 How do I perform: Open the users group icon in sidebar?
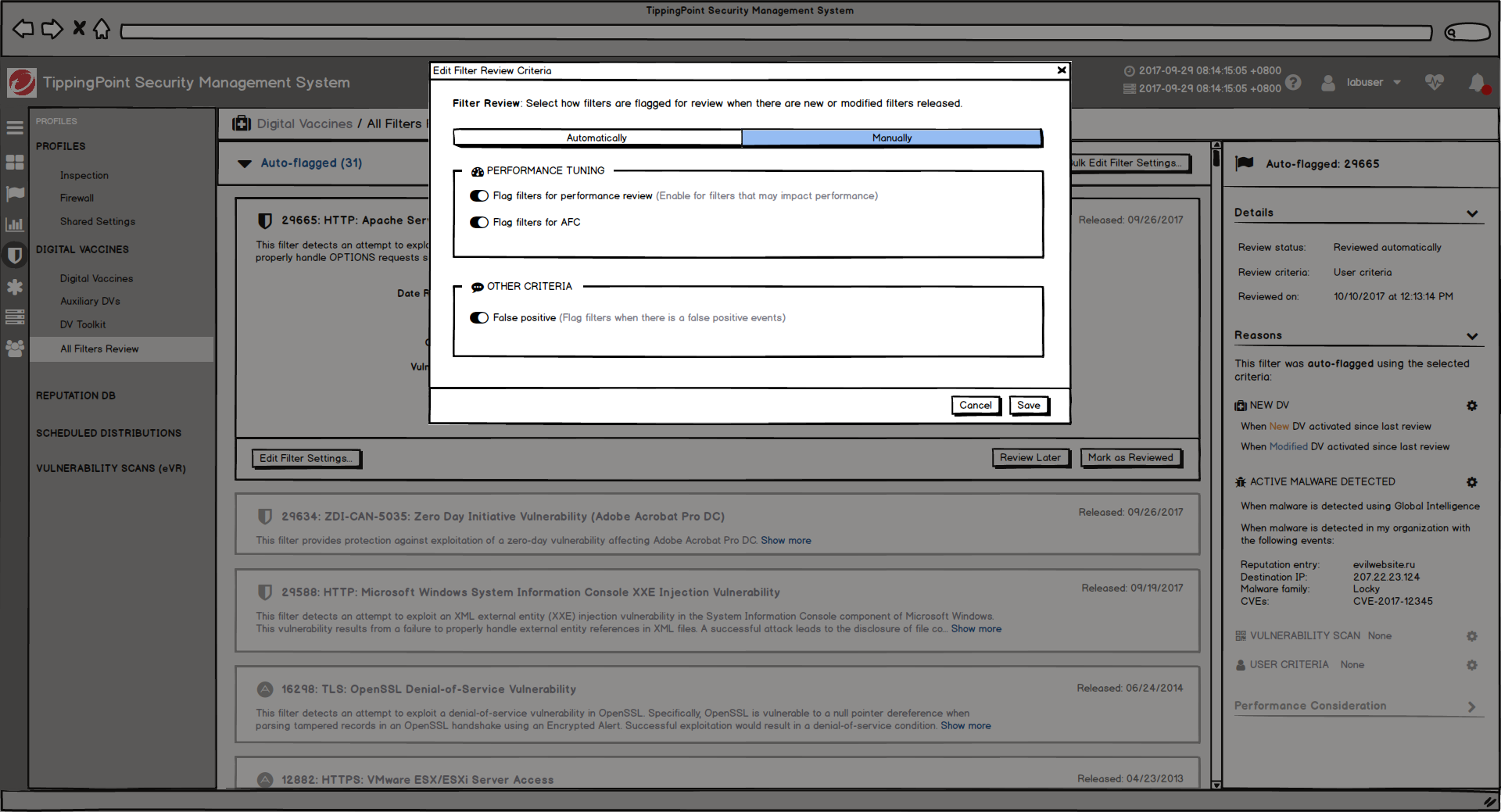click(15, 348)
